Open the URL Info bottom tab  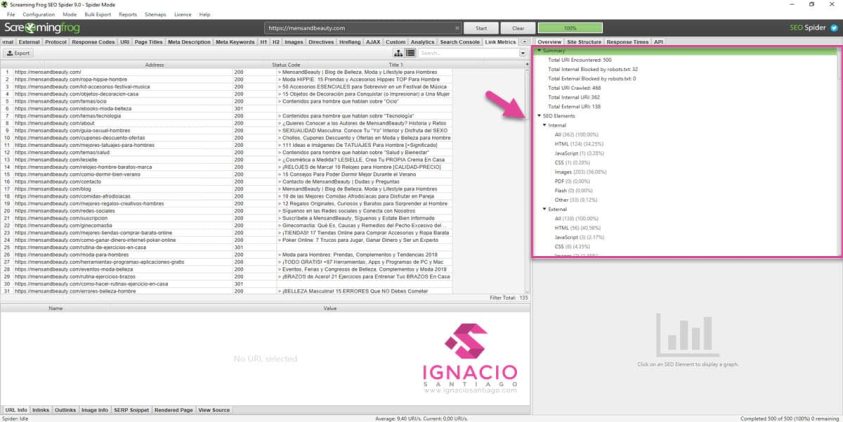pyautogui.click(x=16, y=410)
